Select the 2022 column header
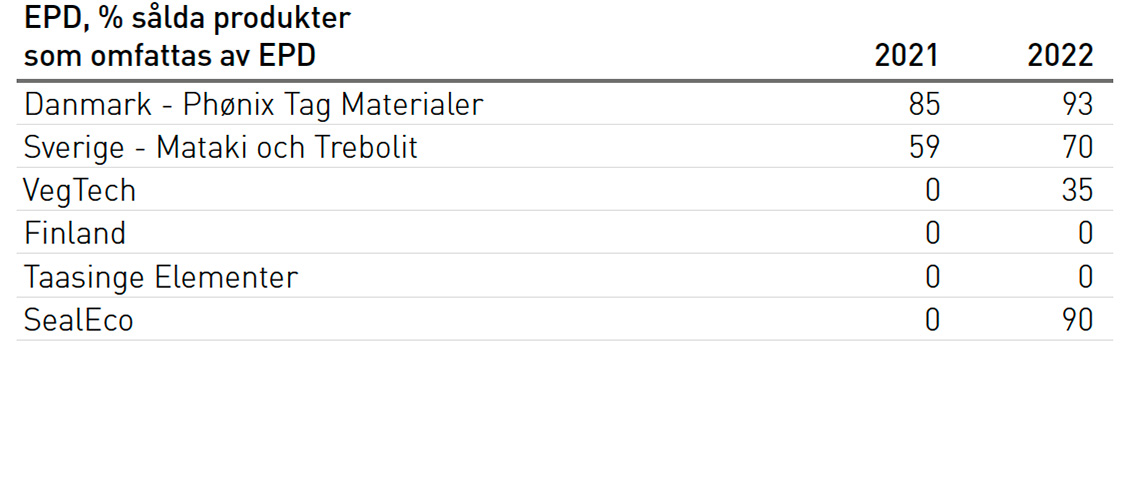The image size is (1132, 480). tap(1060, 56)
